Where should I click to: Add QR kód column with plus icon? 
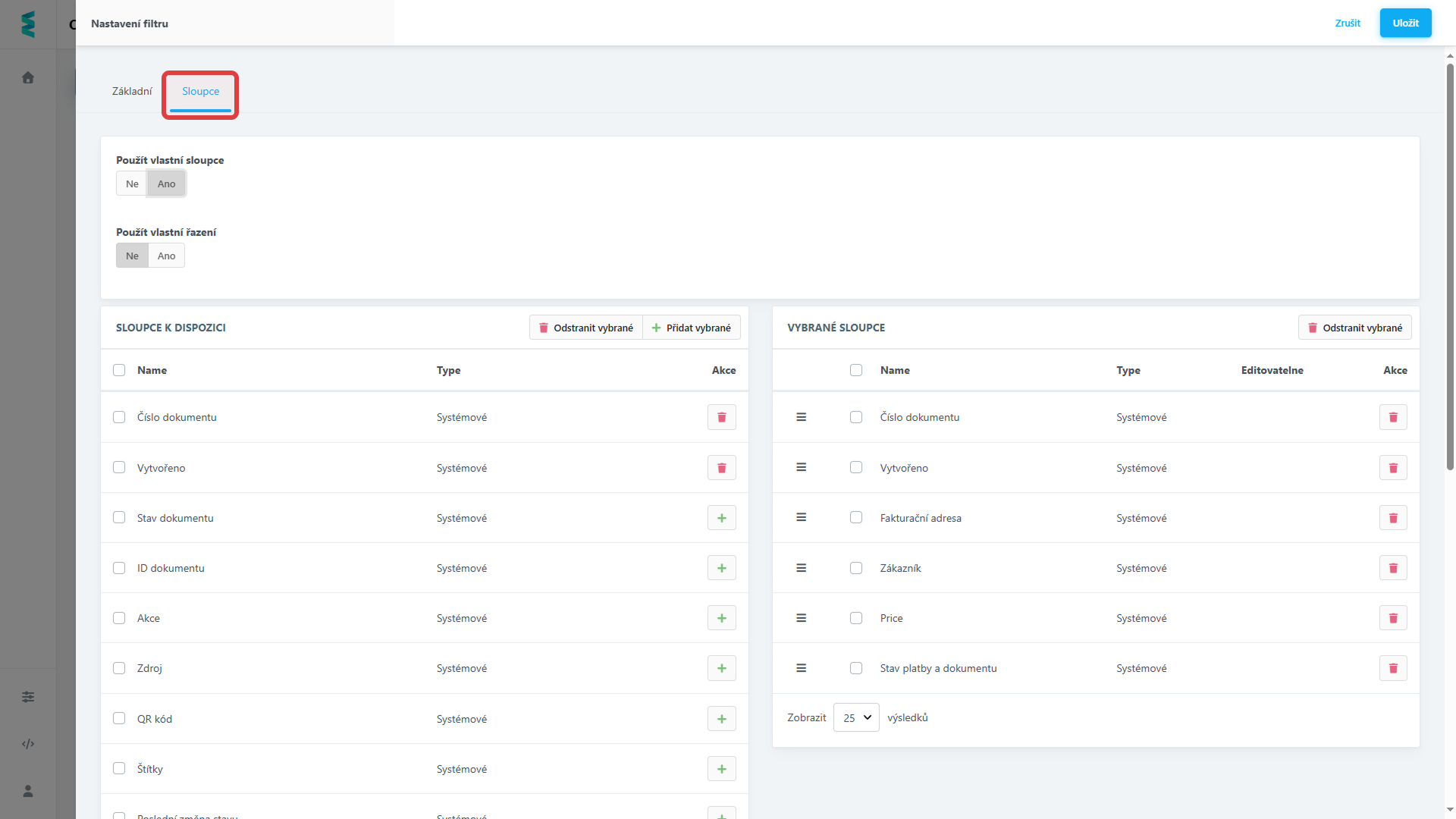[x=721, y=719]
